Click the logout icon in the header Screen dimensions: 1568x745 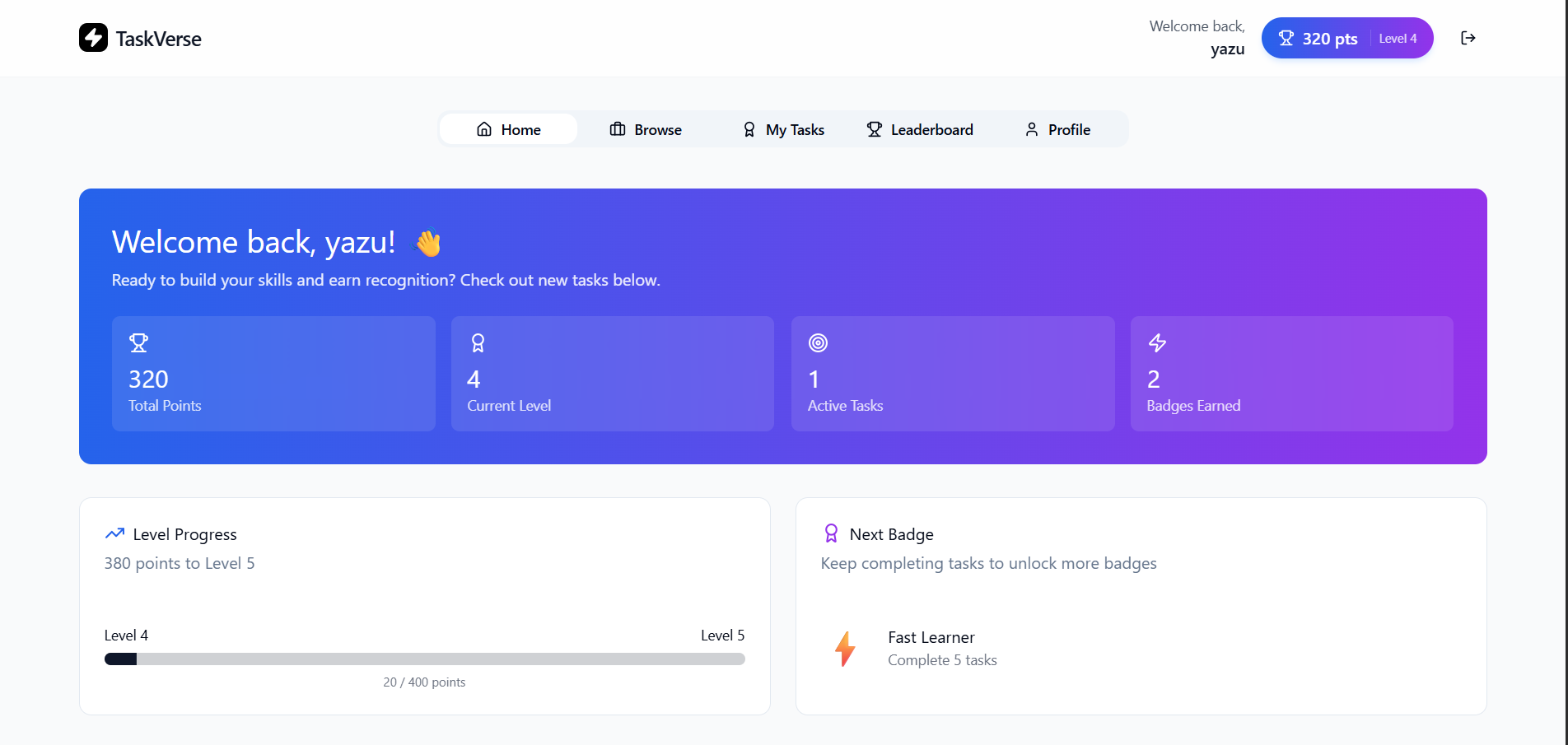tap(1468, 38)
